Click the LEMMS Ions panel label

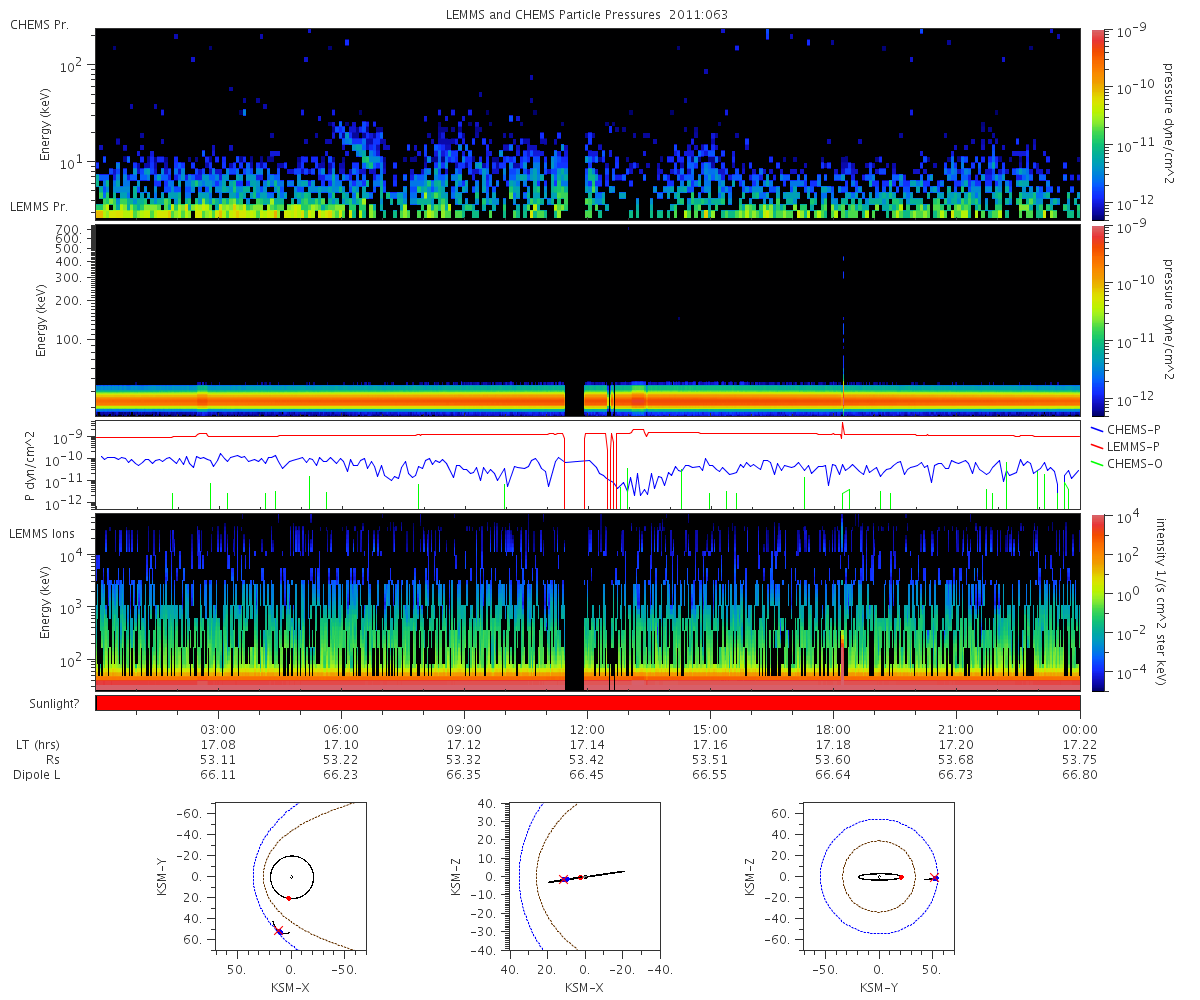40,536
